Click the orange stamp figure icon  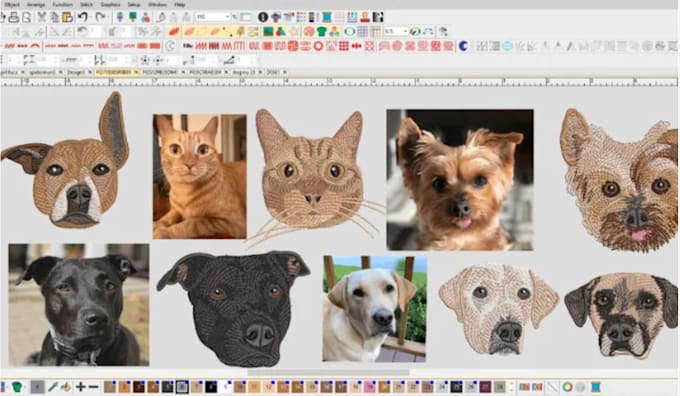point(365,17)
